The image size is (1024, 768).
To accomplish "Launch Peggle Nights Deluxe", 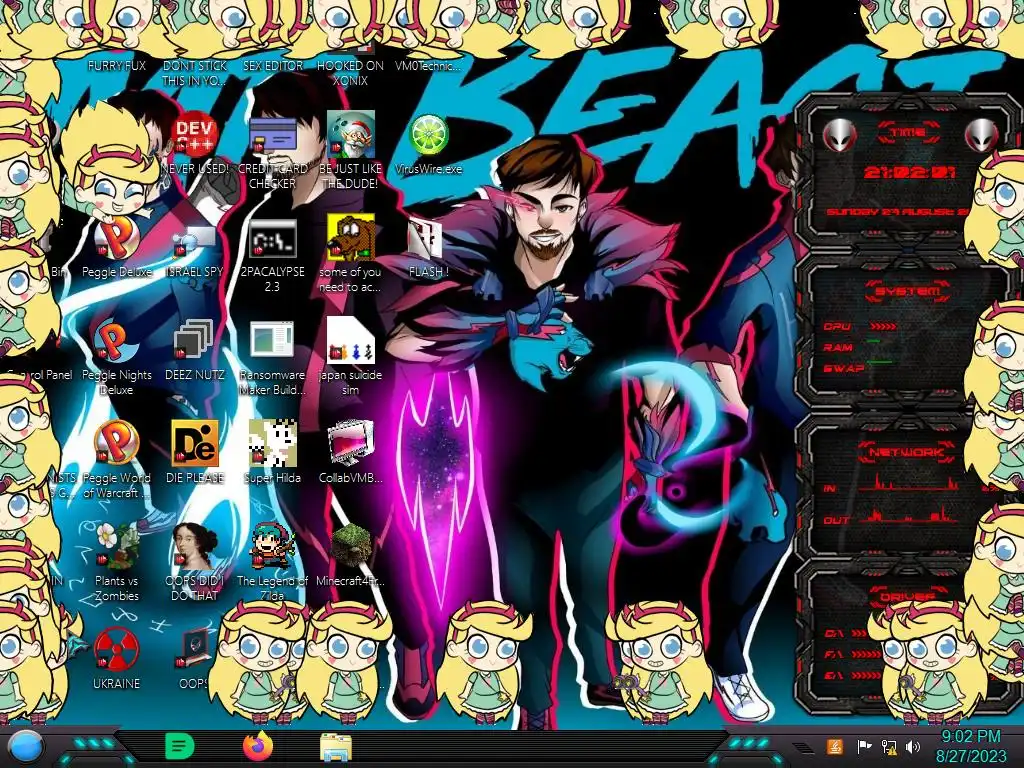I will point(117,341).
